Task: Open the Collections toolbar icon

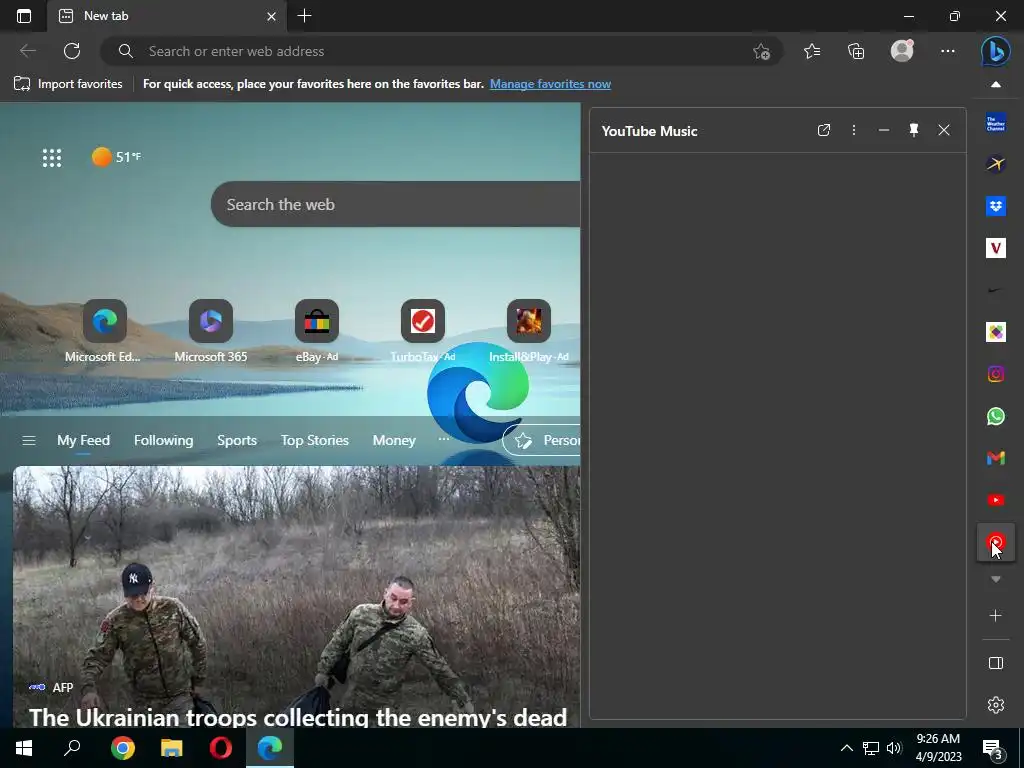Action: point(856,51)
